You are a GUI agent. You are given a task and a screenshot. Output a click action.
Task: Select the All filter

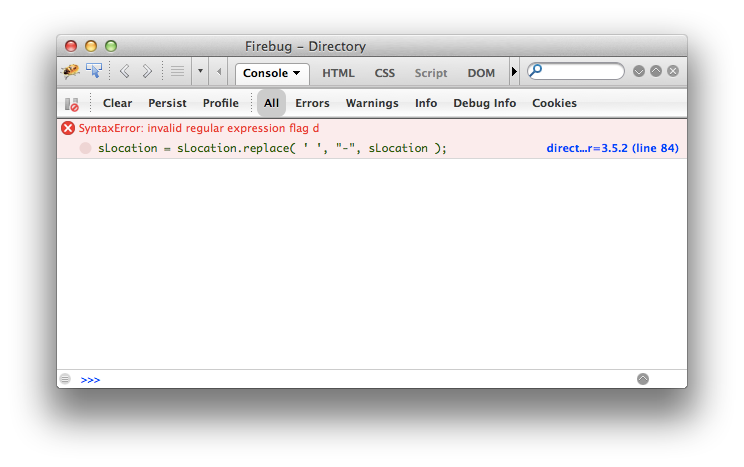(271, 103)
